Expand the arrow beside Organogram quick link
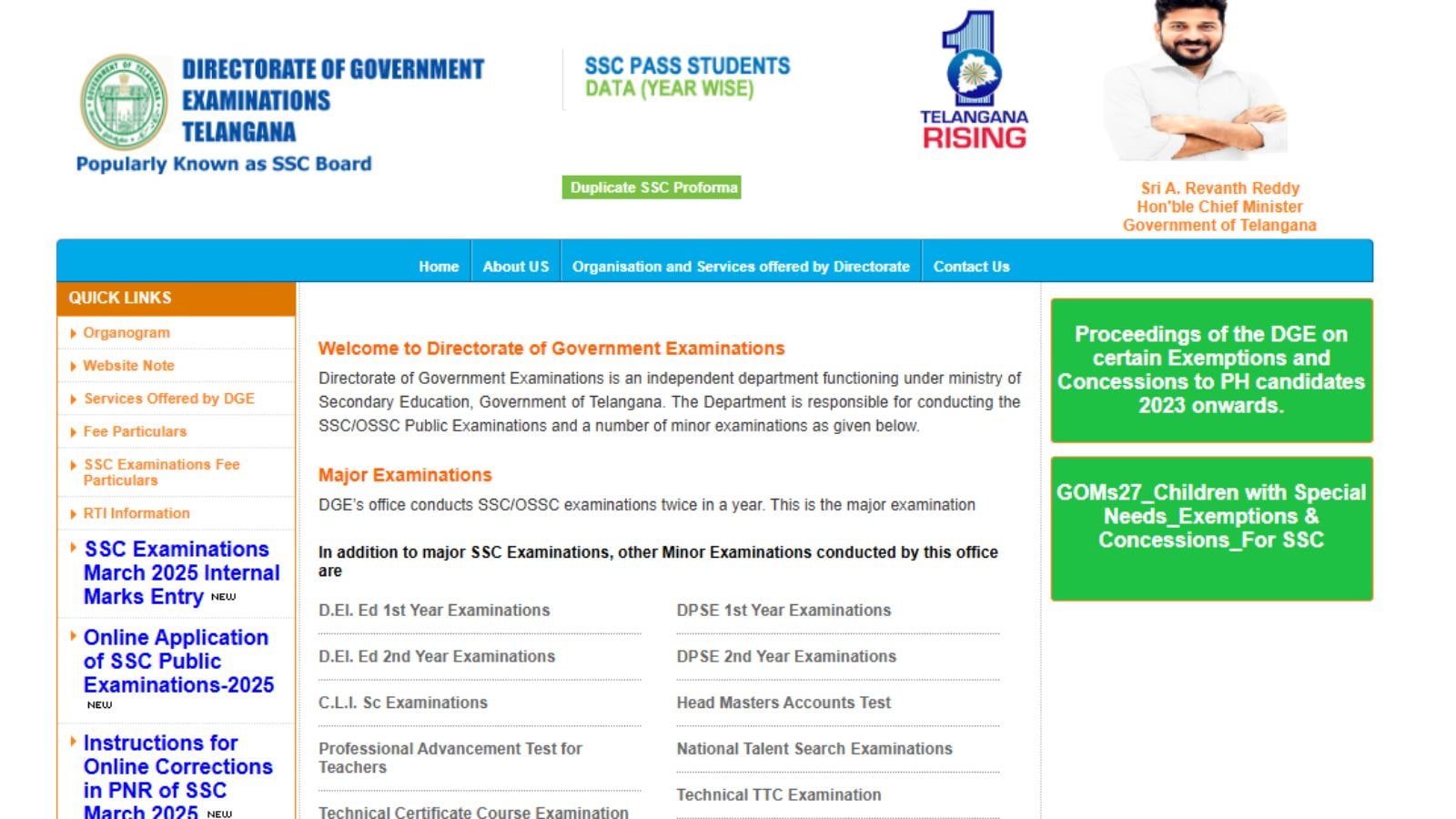 click(x=76, y=333)
